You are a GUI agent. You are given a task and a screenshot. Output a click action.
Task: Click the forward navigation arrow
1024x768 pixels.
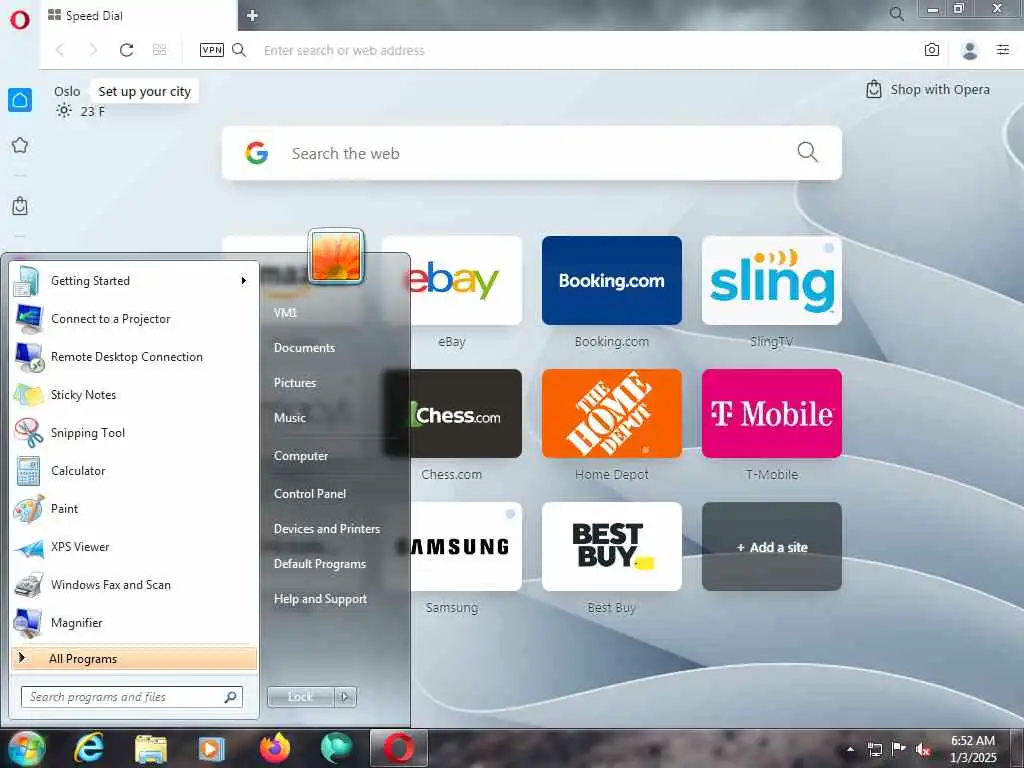[x=93, y=50]
